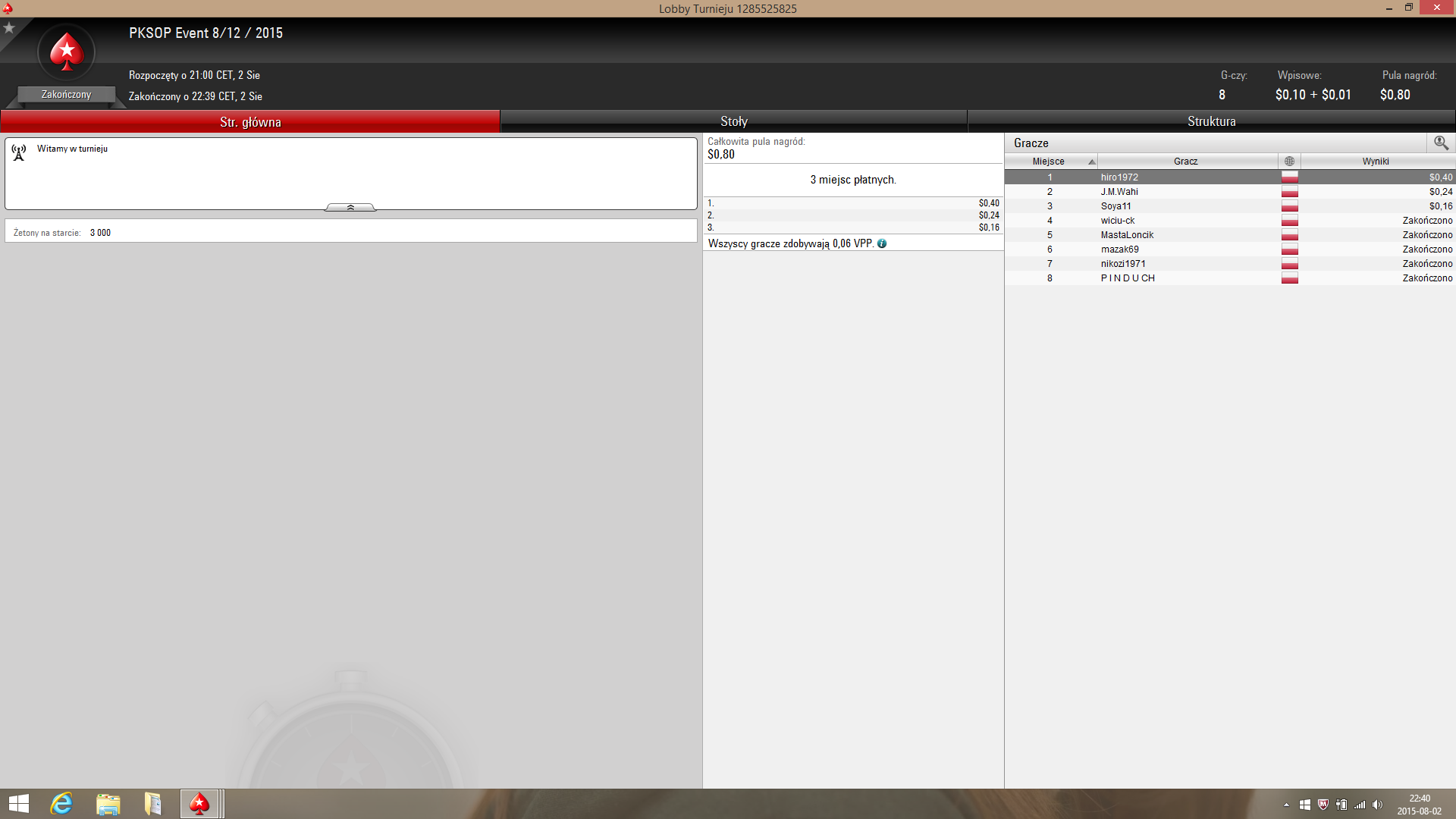Click the "3 miejsc płatnych." text
Viewport: 1456px width, 819px height.
(x=853, y=180)
